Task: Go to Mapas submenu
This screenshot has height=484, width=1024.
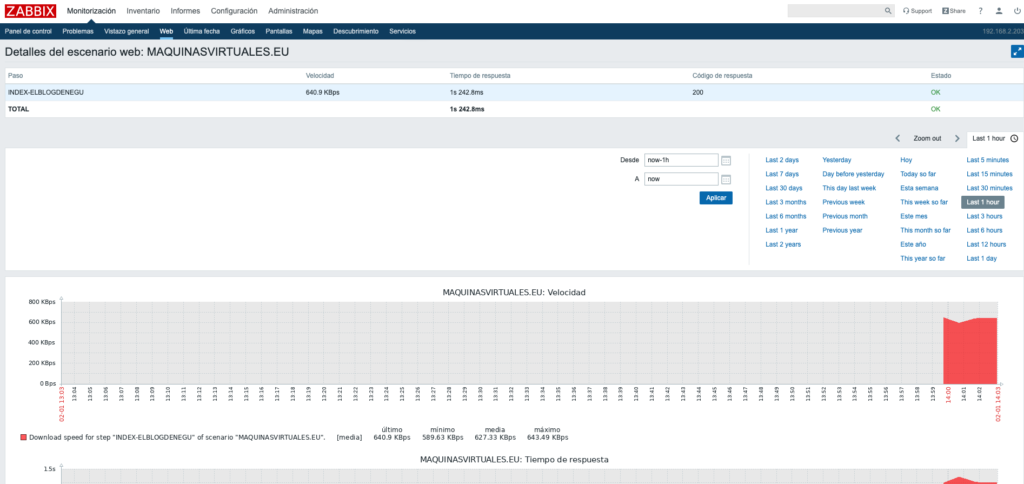Action: [x=313, y=31]
